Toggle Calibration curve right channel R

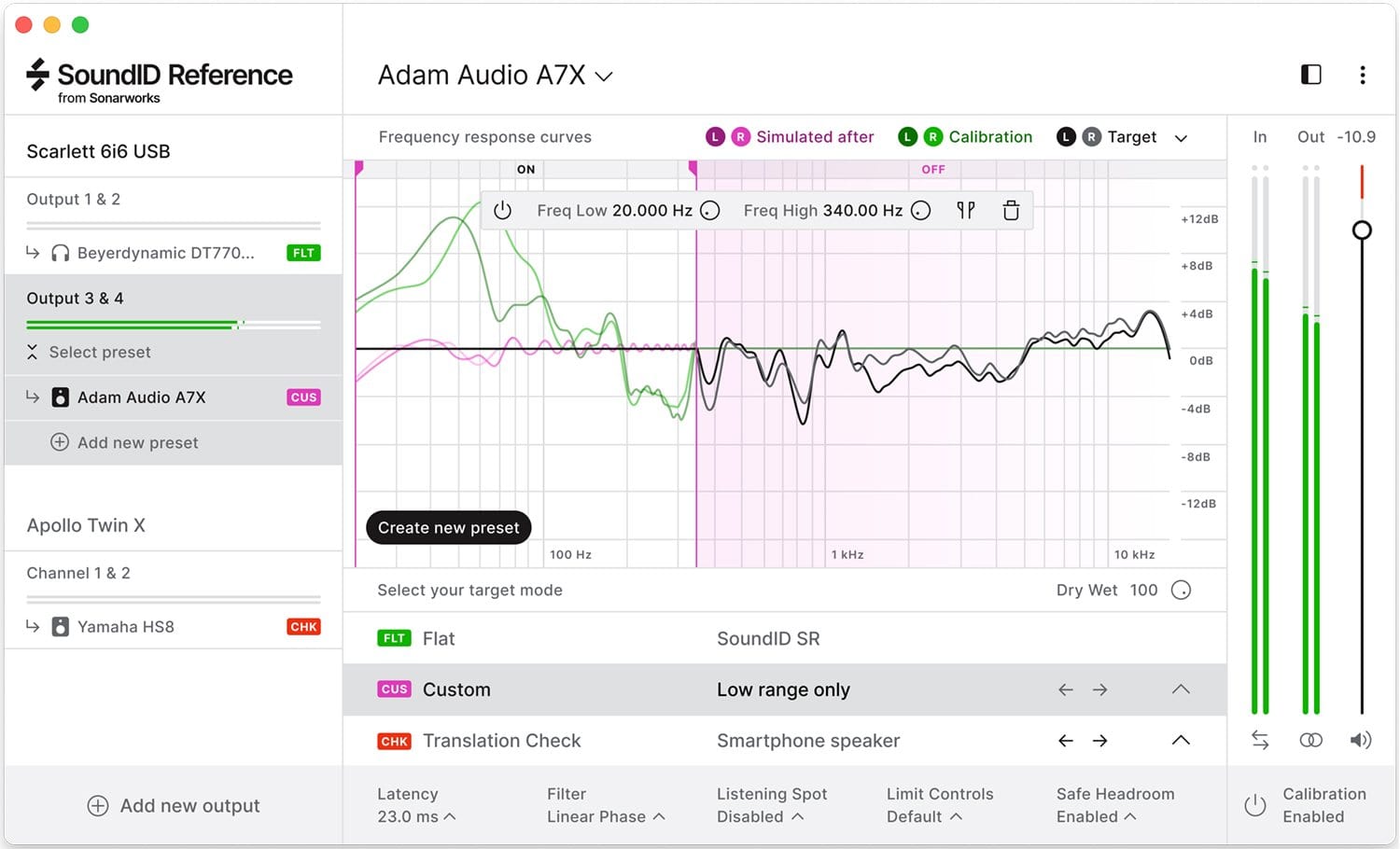pos(932,137)
